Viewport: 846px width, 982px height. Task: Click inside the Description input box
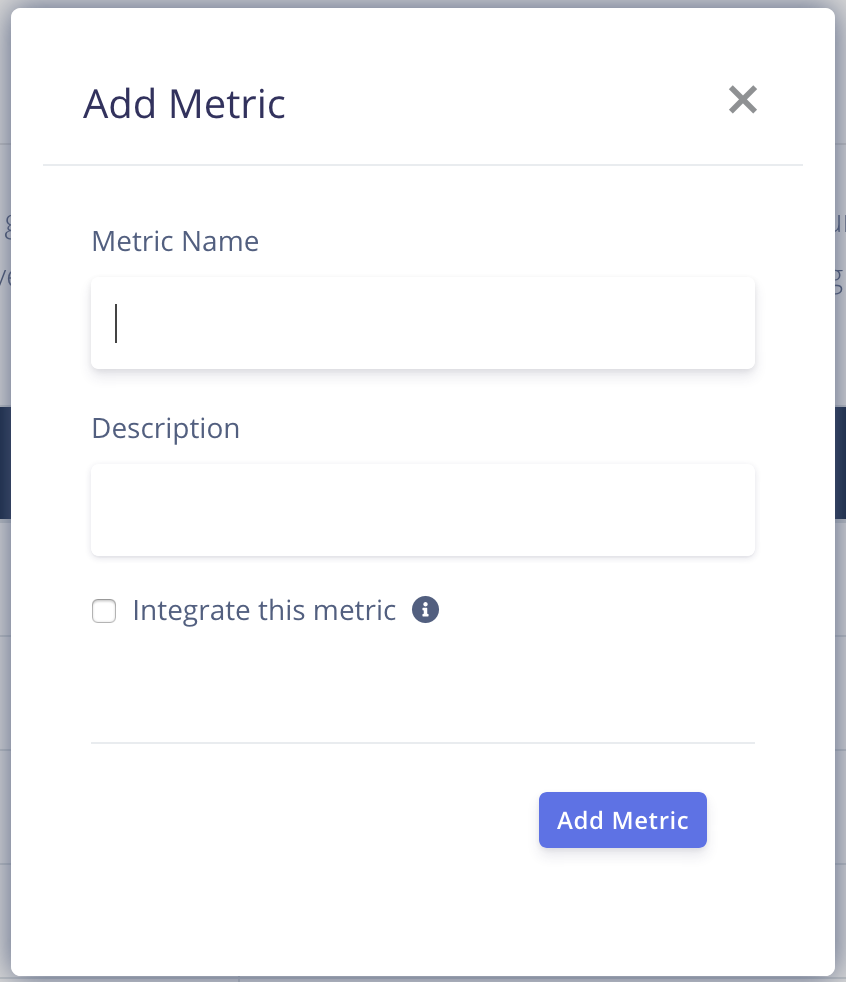[x=423, y=510]
